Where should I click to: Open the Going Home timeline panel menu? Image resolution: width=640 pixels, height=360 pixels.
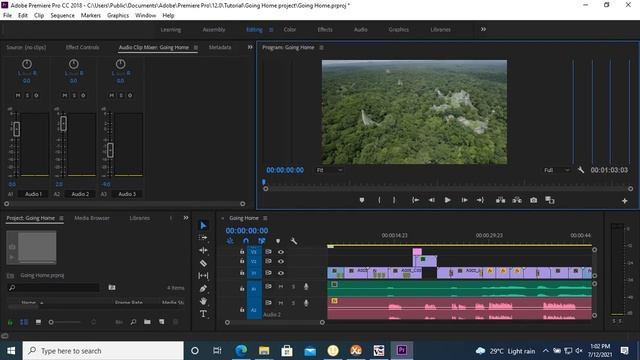coord(265,218)
